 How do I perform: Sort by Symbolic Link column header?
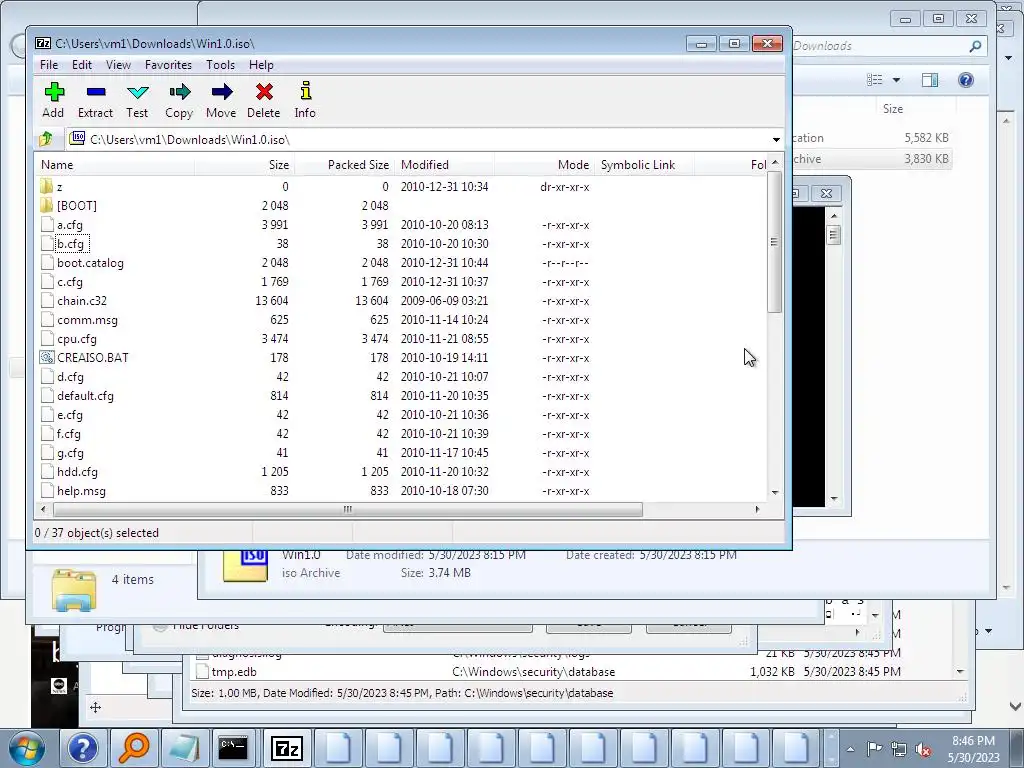click(643, 165)
